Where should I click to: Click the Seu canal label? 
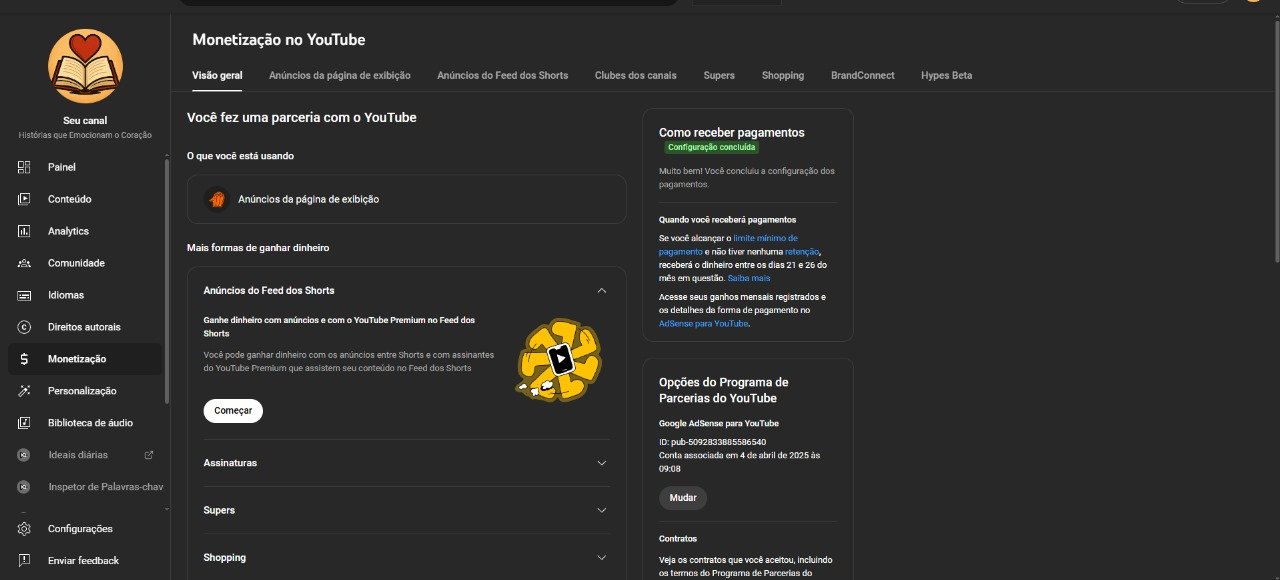85,120
